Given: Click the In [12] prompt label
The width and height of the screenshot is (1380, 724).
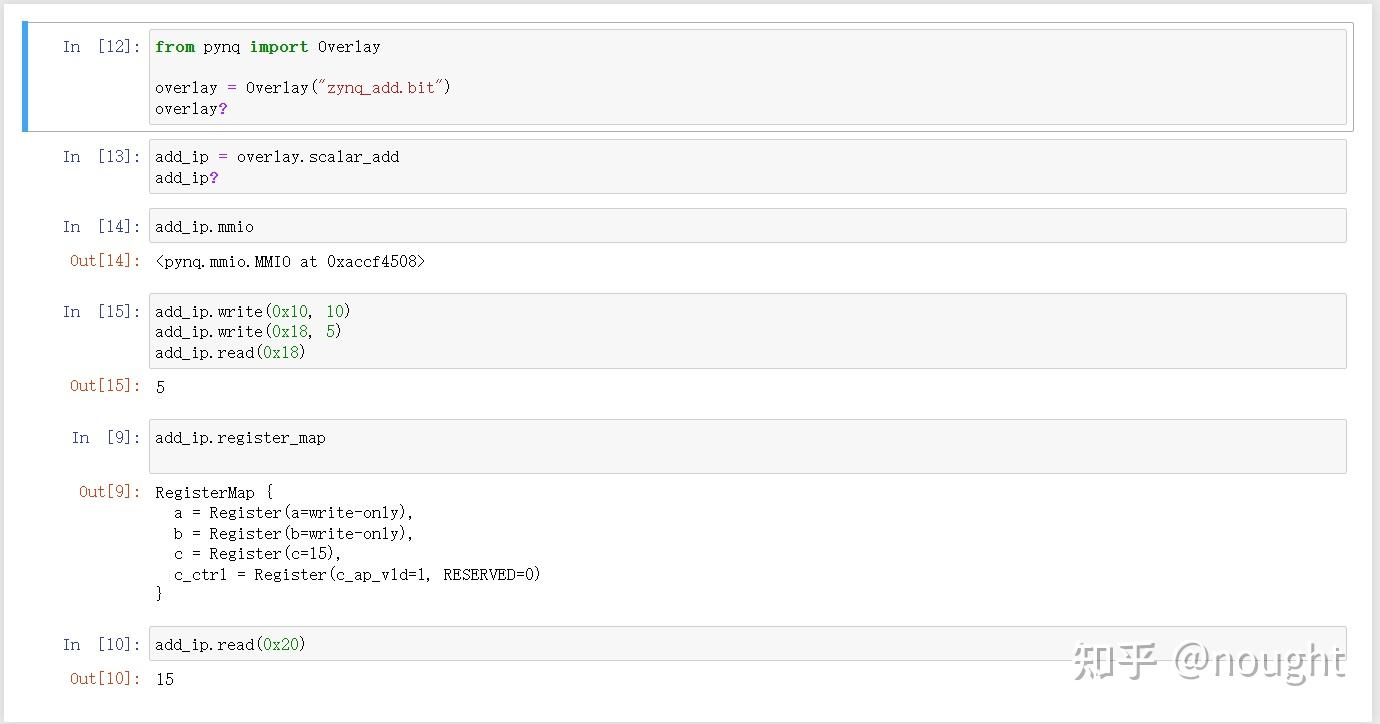Looking at the screenshot, I should pyautogui.click(x=101, y=47).
